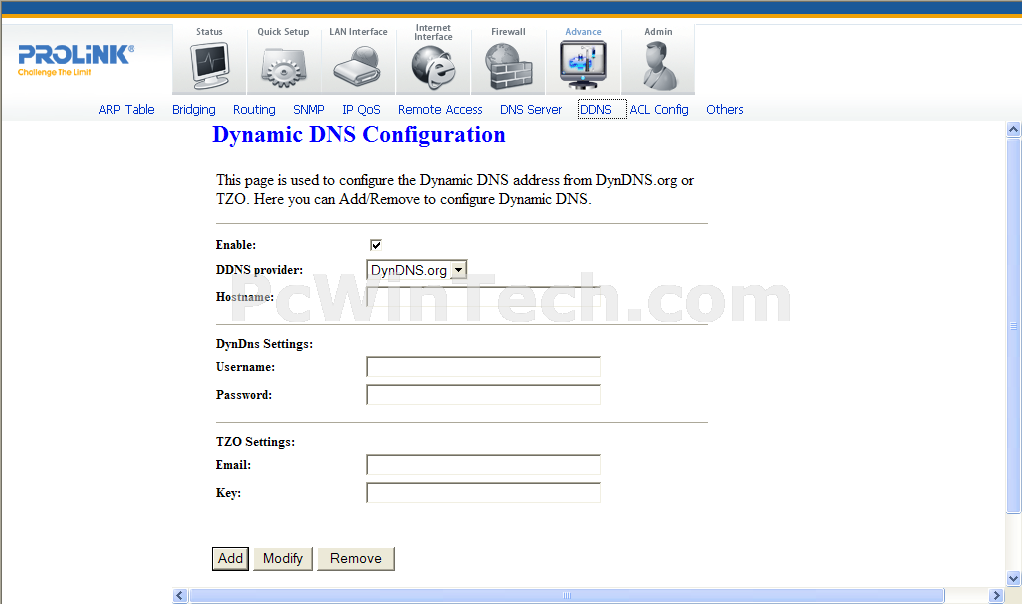Open the Quick Setup gear icon
Image resolution: width=1022 pixels, height=604 pixels.
tap(284, 68)
